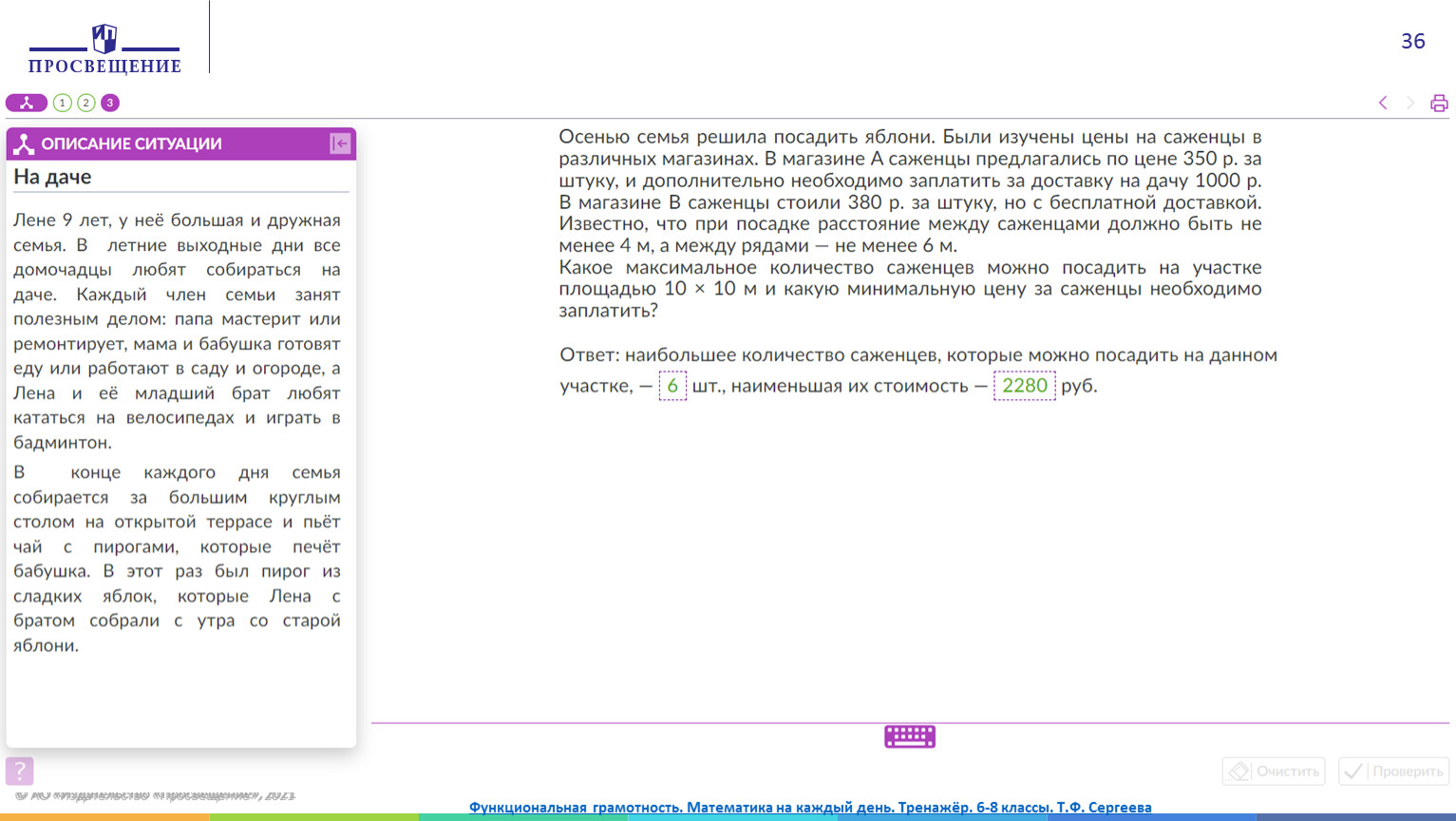Screen dimensions: 1456x821
Task: Open the on-screen keyboard
Action: click(x=910, y=736)
